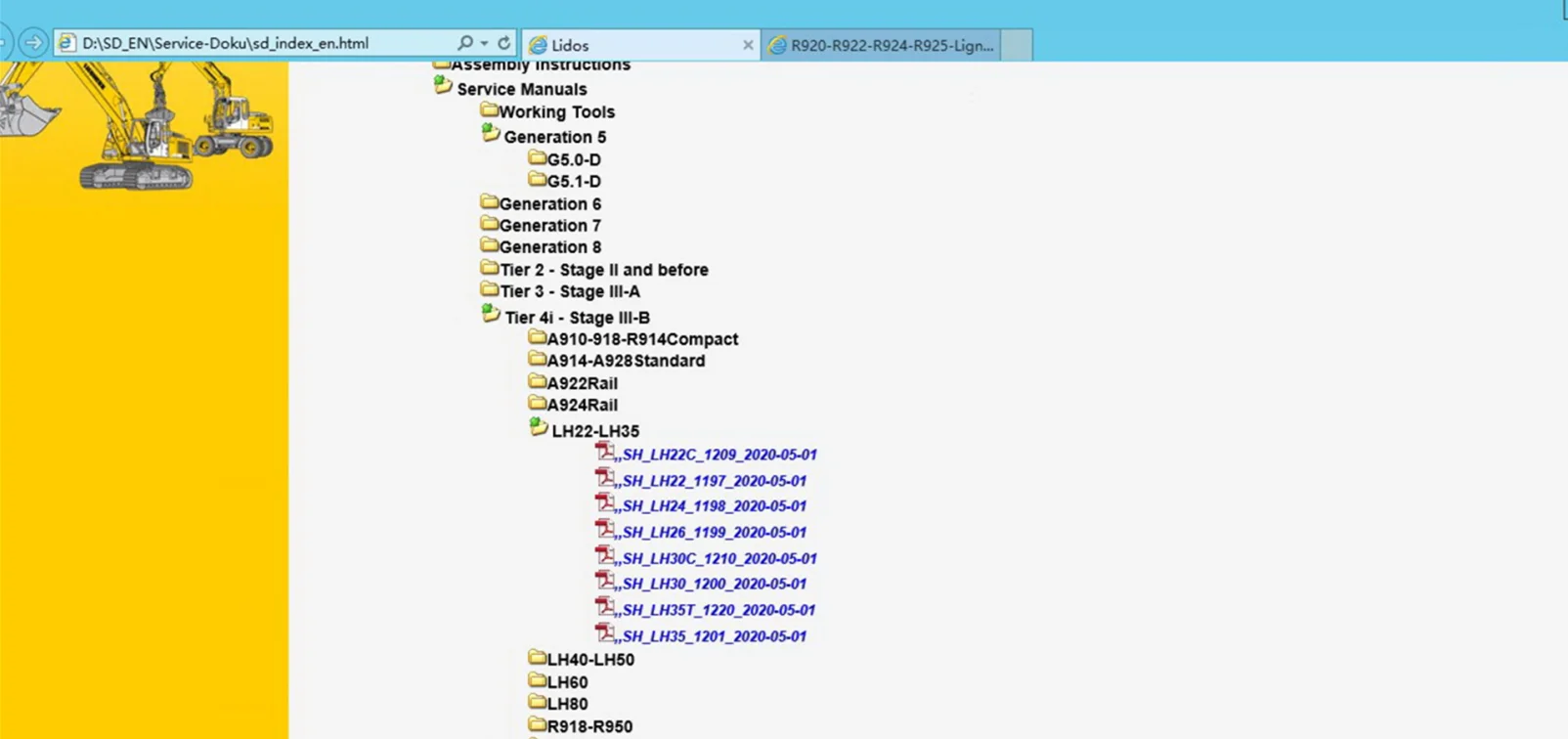Open SH_LH30_1200_2020-05-01 link

pos(714,584)
